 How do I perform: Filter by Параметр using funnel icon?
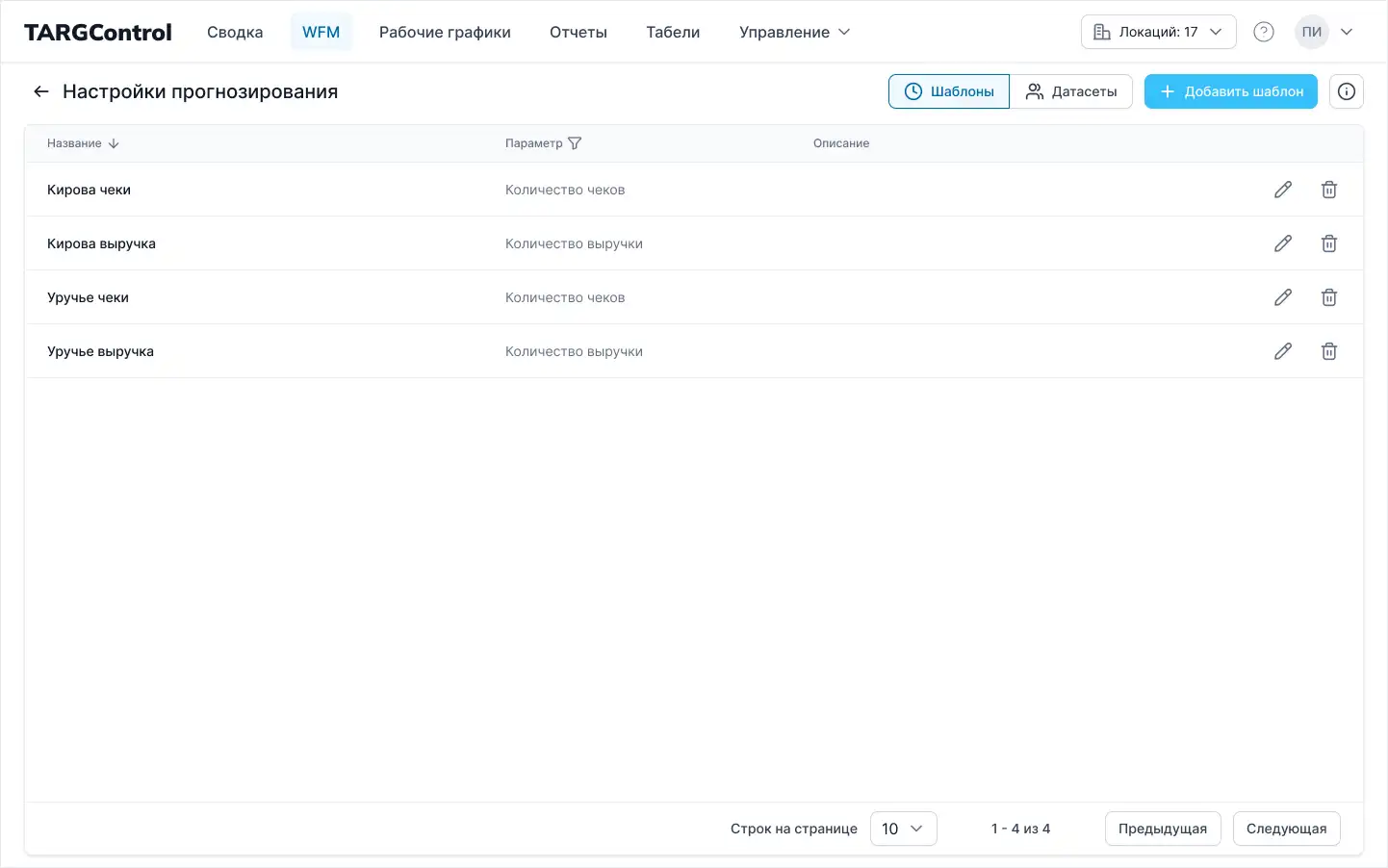click(x=575, y=143)
